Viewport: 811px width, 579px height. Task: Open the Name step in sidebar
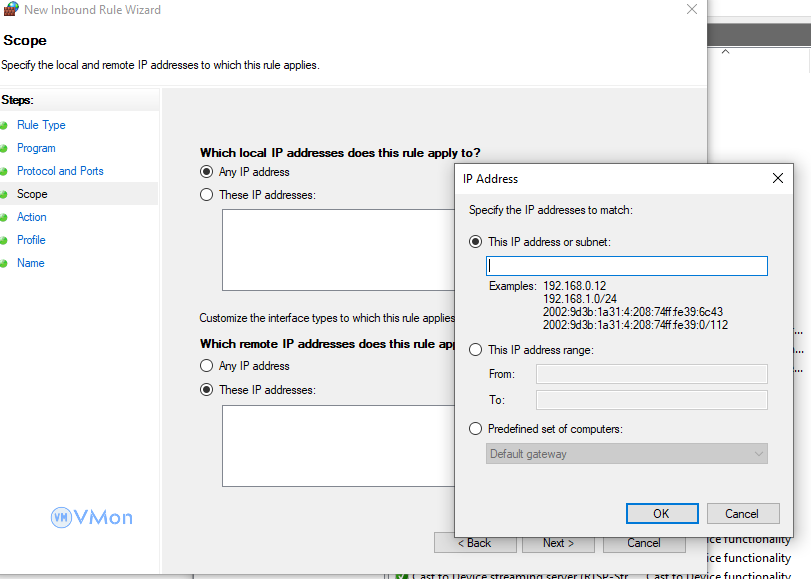(31, 263)
